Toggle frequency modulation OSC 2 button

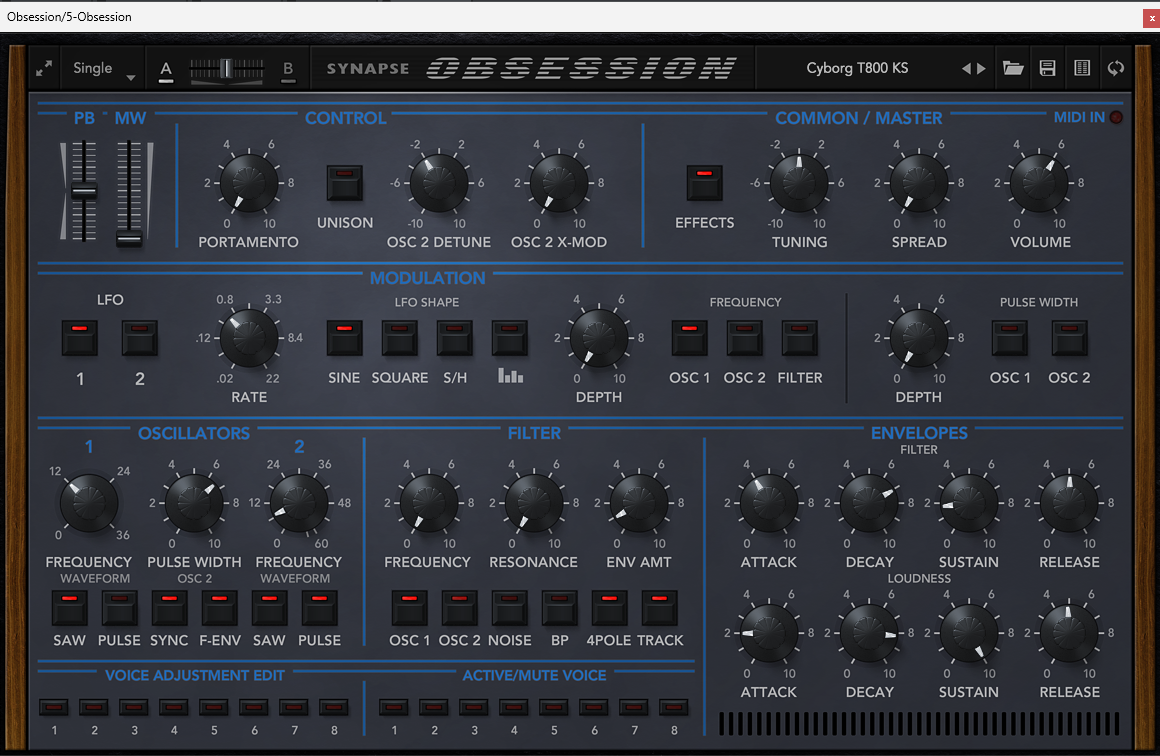[744, 338]
